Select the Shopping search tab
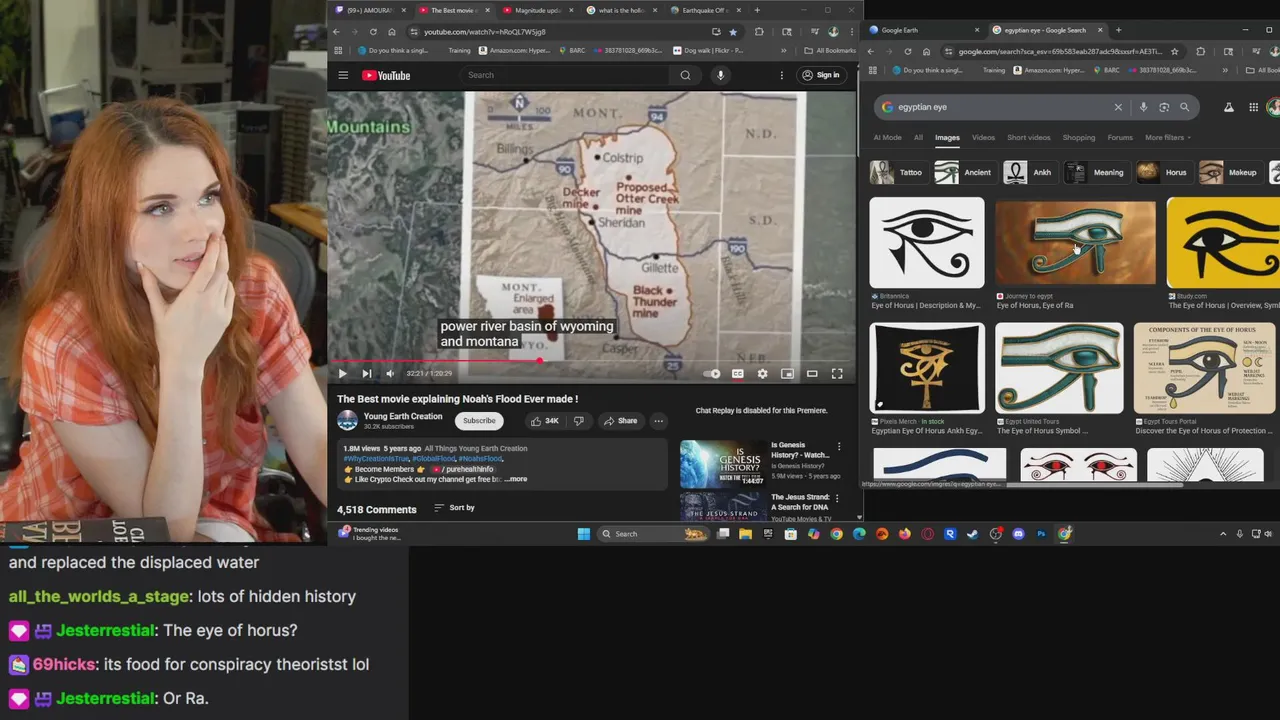This screenshot has width=1280, height=720. 1078,138
